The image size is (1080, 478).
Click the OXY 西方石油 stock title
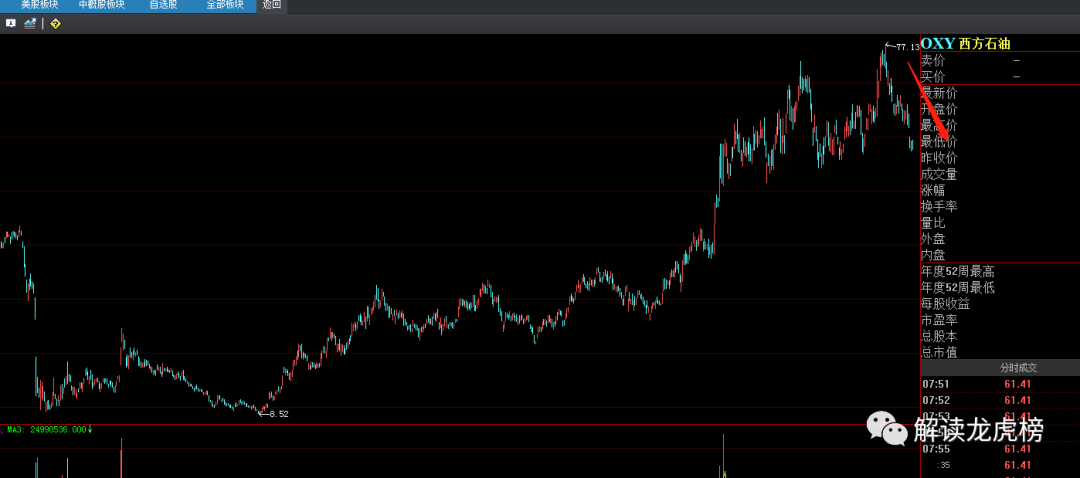[966, 43]
